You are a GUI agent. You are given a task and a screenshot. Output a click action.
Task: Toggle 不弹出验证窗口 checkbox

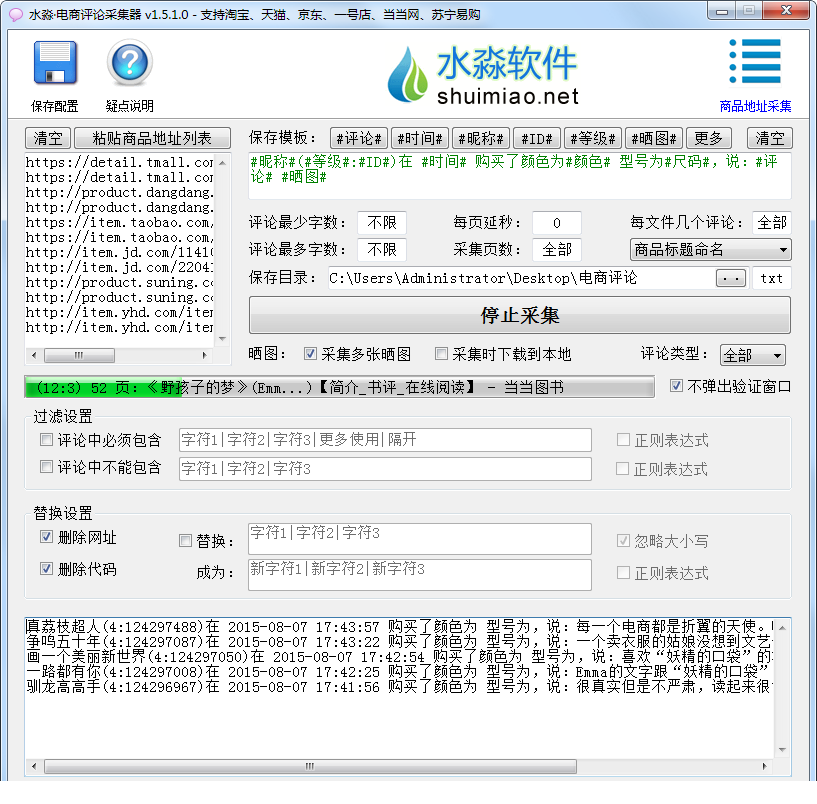[x=676, y=386]
